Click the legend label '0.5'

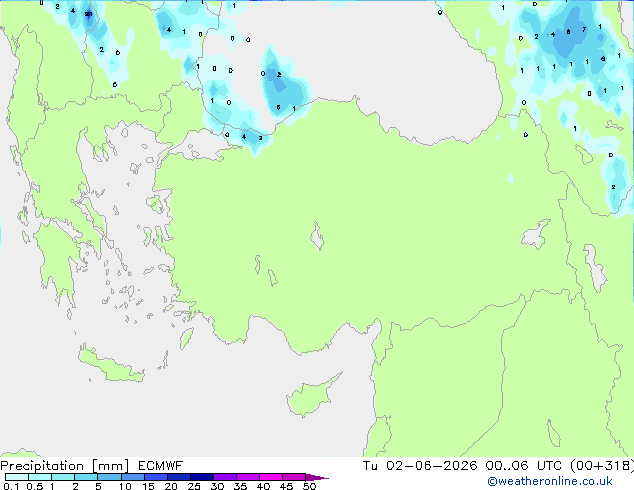[34, 486]
